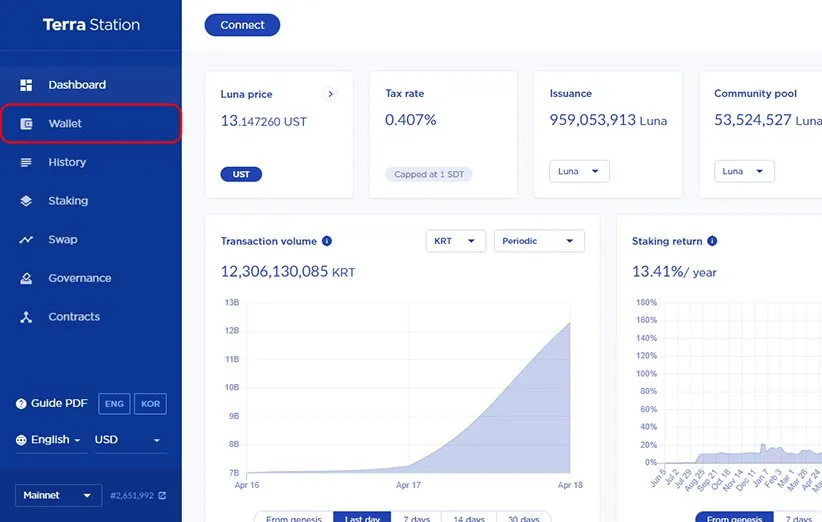Viewport: 822px width, 522px height.
Task: Open the USD currency dropdown
Action: [x=128, y=440]
